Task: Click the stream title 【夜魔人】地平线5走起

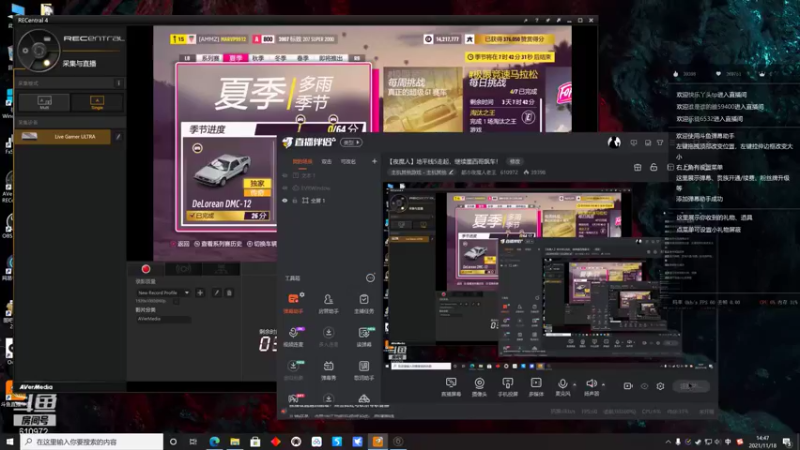Action: pyautogui.click(x=443, y=161)
